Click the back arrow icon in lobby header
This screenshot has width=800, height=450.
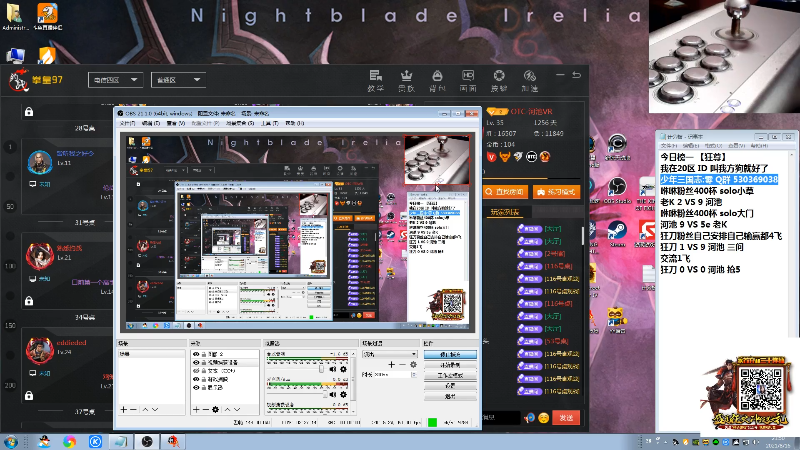[x=577, y=75]
